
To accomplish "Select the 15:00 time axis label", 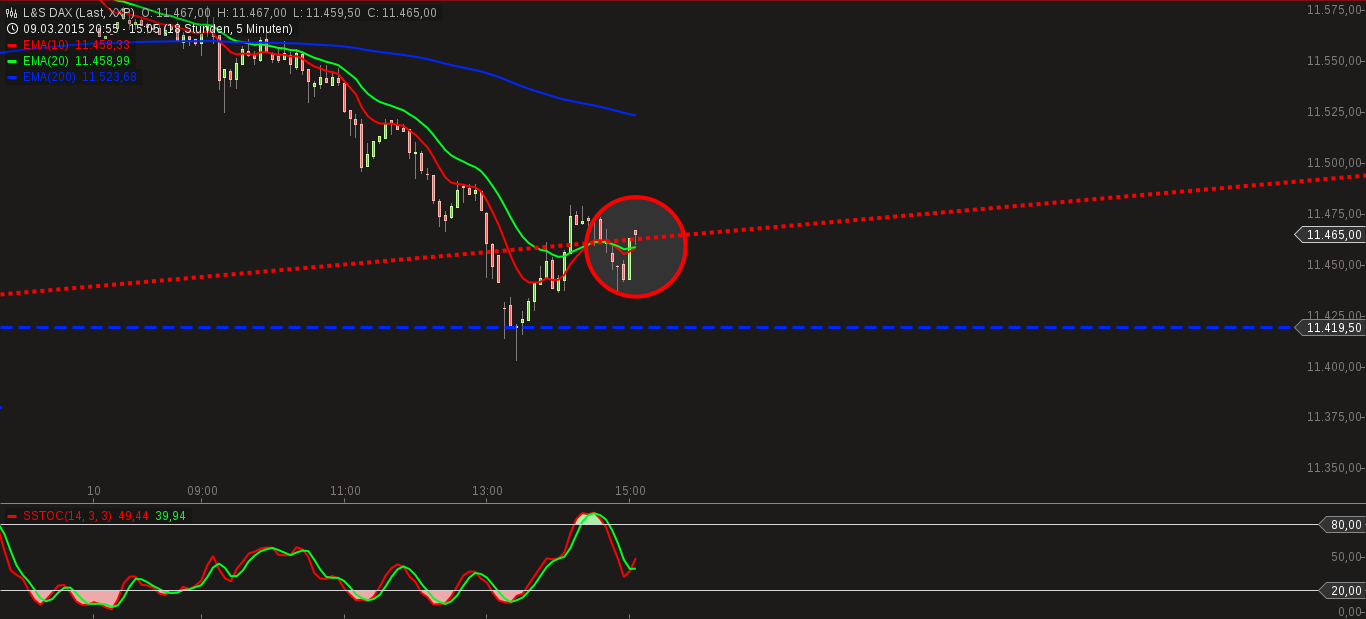I will click(629, 491).
